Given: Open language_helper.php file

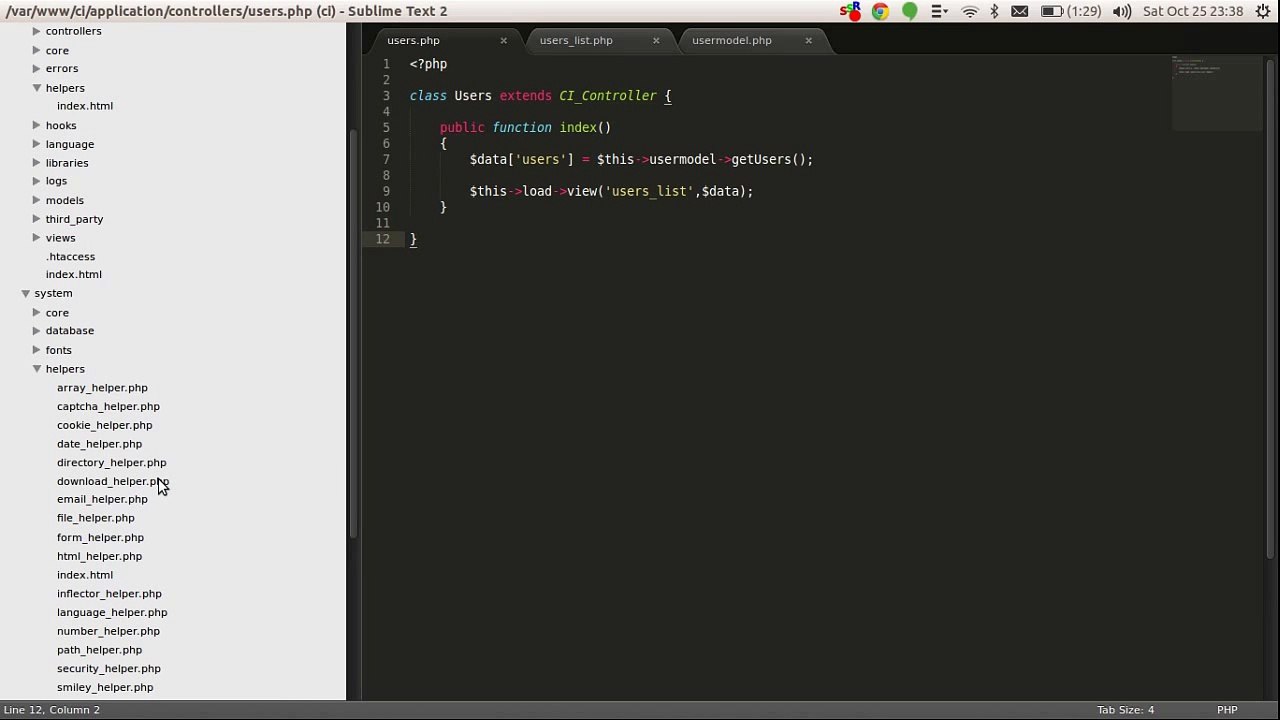Looking at the screenshot, I should coord(112,613).
